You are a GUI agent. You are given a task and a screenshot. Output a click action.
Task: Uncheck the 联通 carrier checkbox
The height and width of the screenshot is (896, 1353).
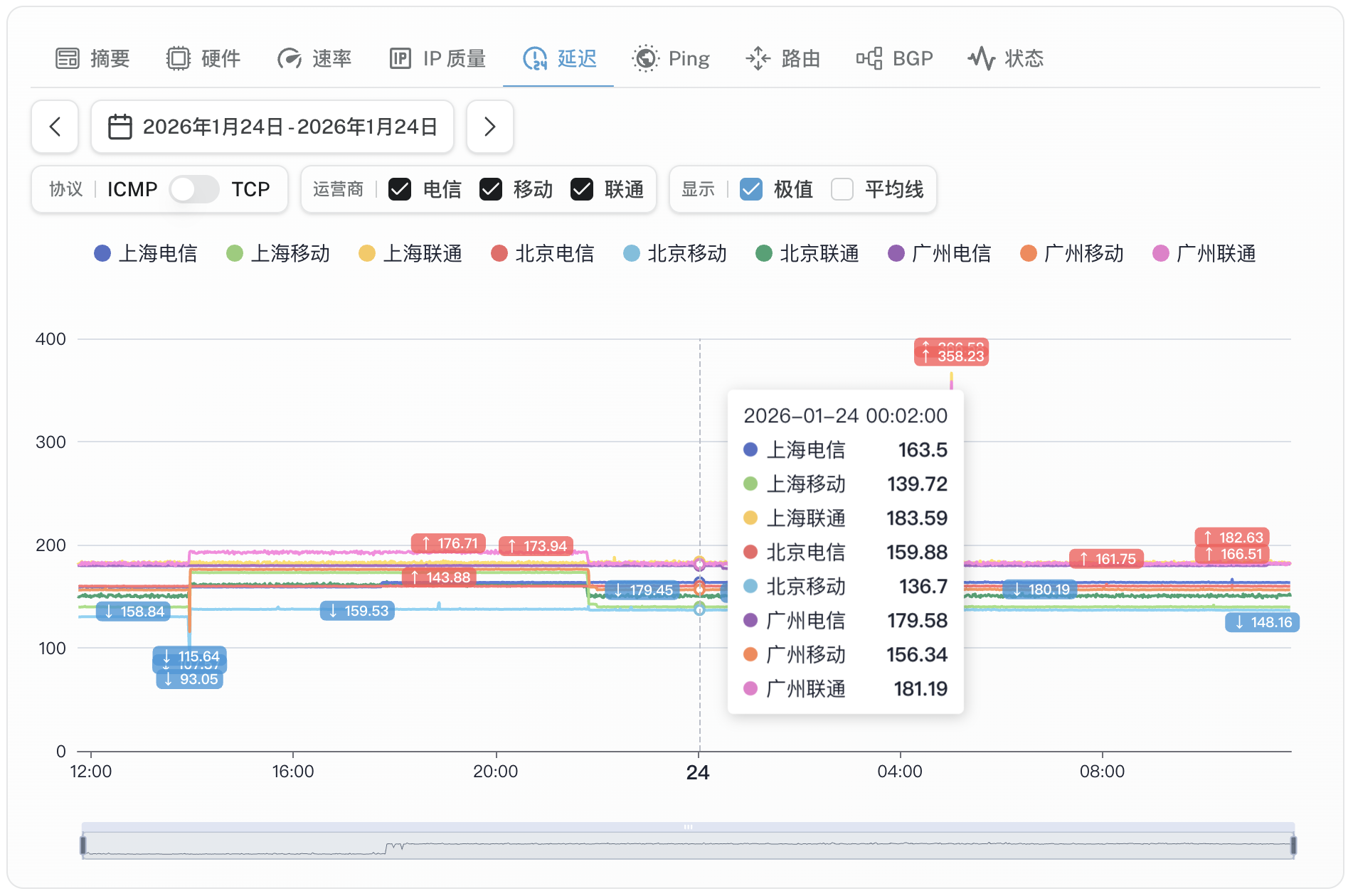click(582, 189)
